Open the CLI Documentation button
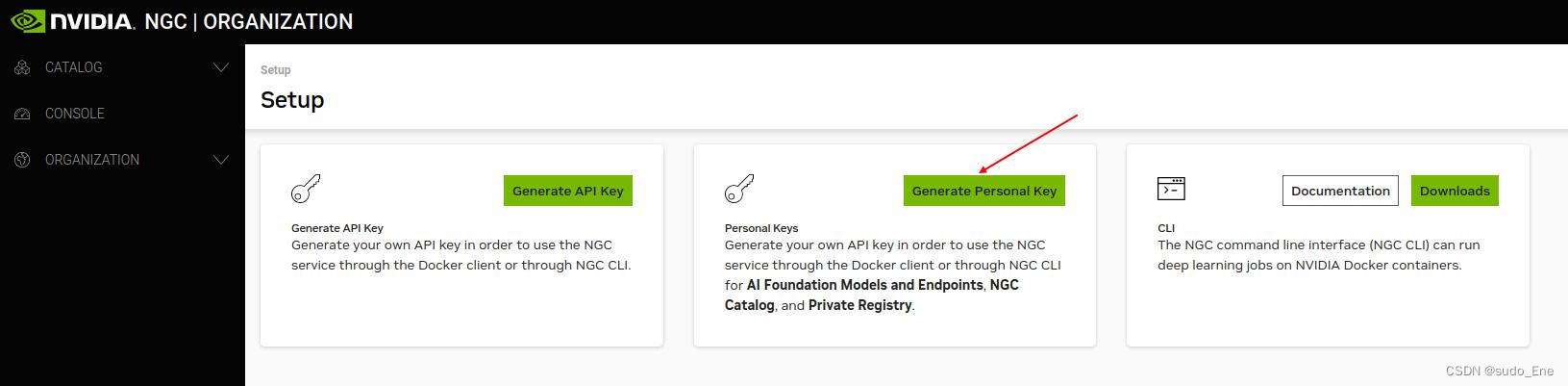1568x386 pixels. click(1340, 191)
